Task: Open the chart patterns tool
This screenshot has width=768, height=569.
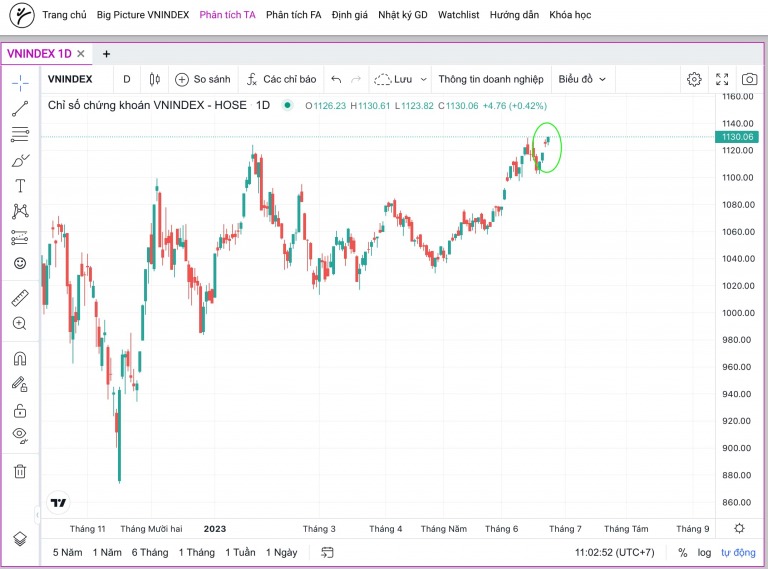Action: (x=20, y=211)
